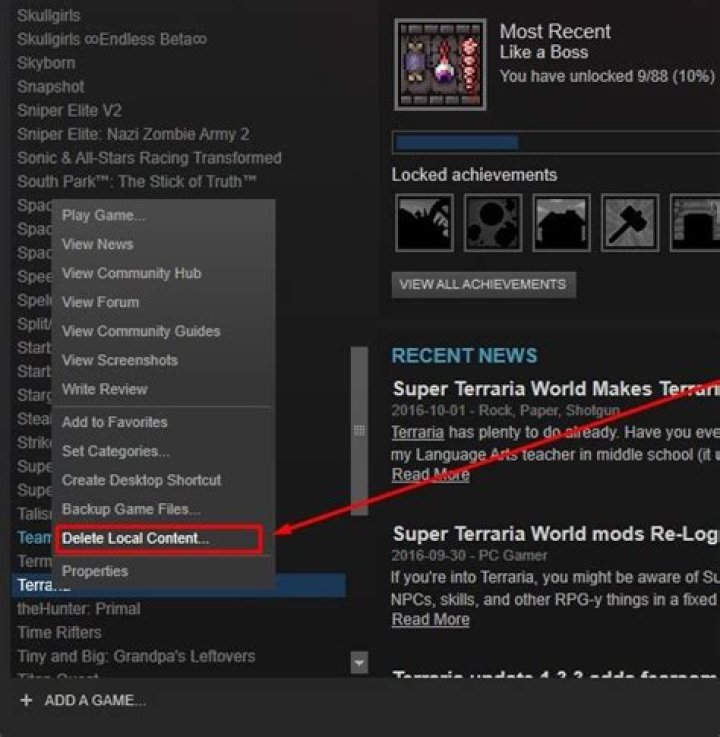Open Properties from the context menu
The width and height of the screenshot is (720, 737).
click(95, 571)
